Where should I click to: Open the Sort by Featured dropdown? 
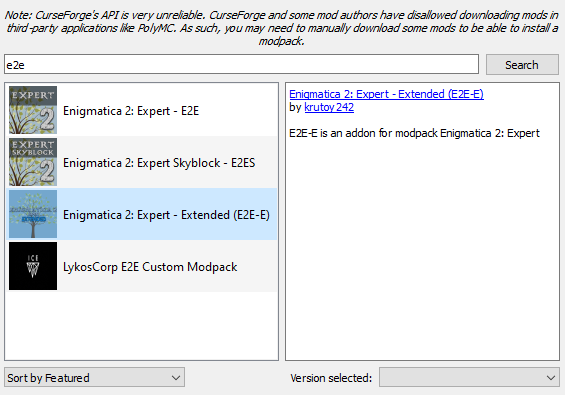94,377
